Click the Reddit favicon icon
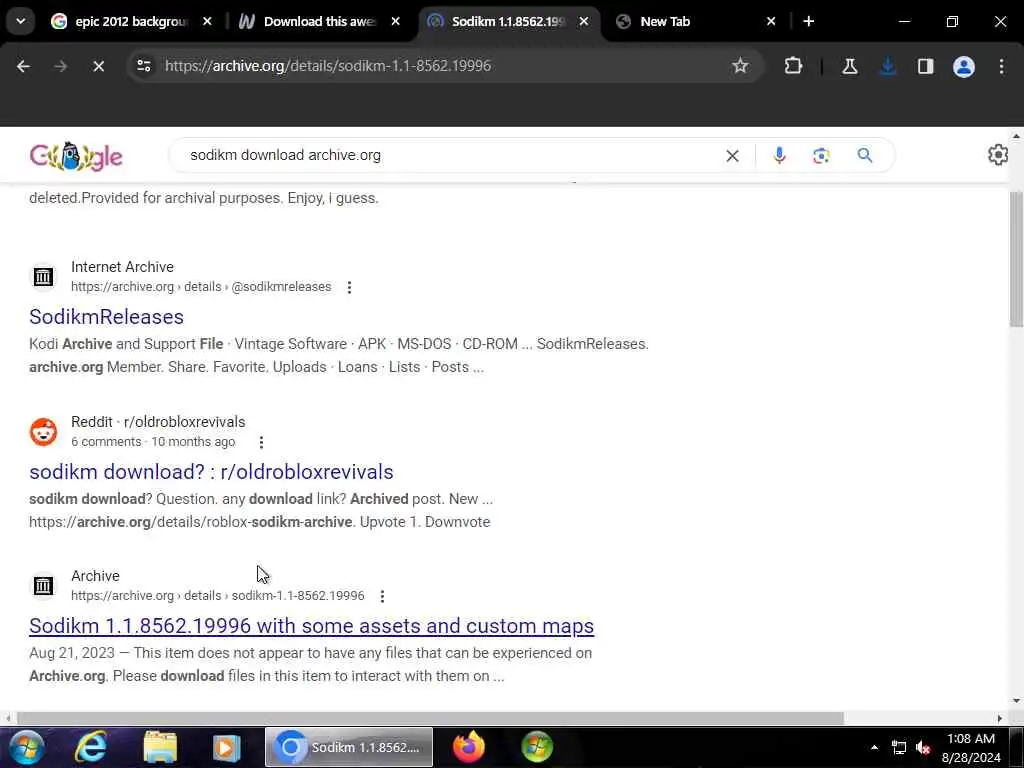Image resolution: width=1024 pixels, height=768 pixels. 43,432
